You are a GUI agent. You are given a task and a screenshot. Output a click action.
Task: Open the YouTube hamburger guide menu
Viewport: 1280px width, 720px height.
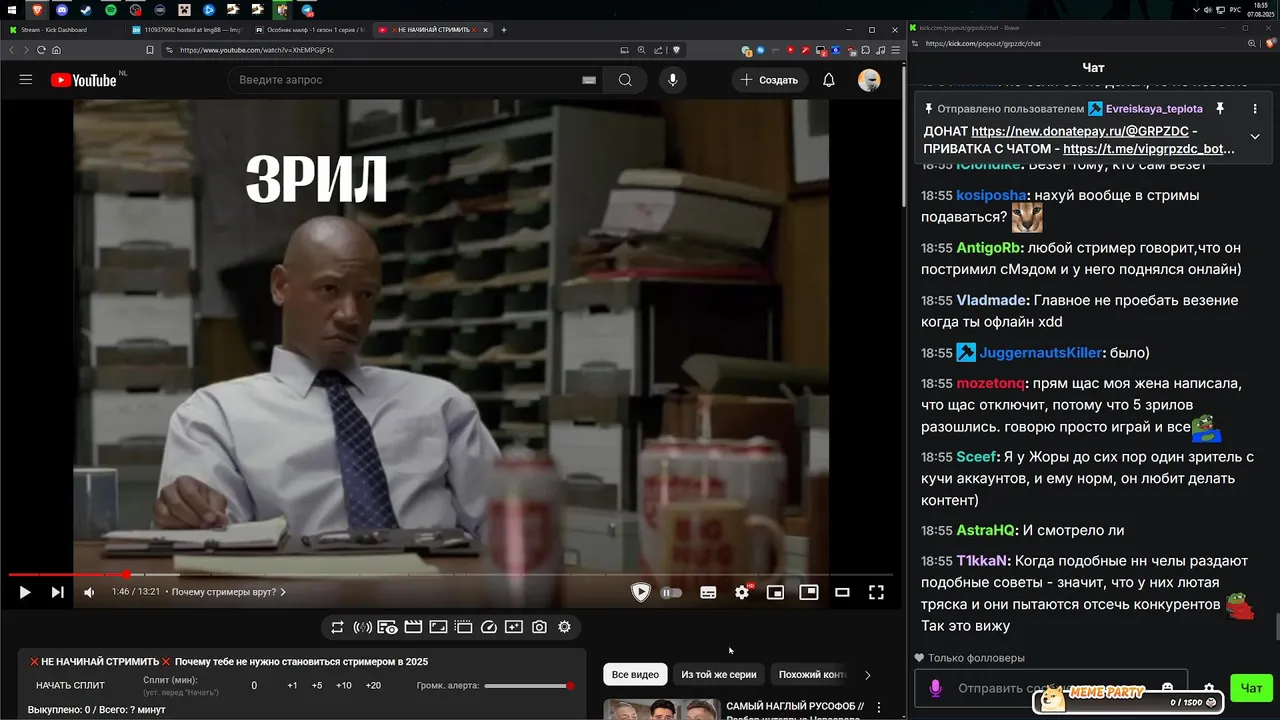[x=26, y=80]
